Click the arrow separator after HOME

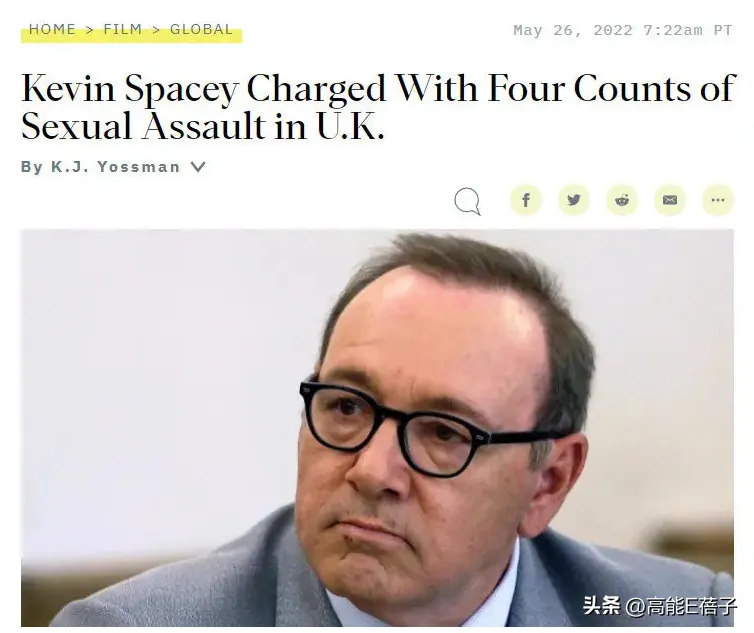click(x=89, y=30)
